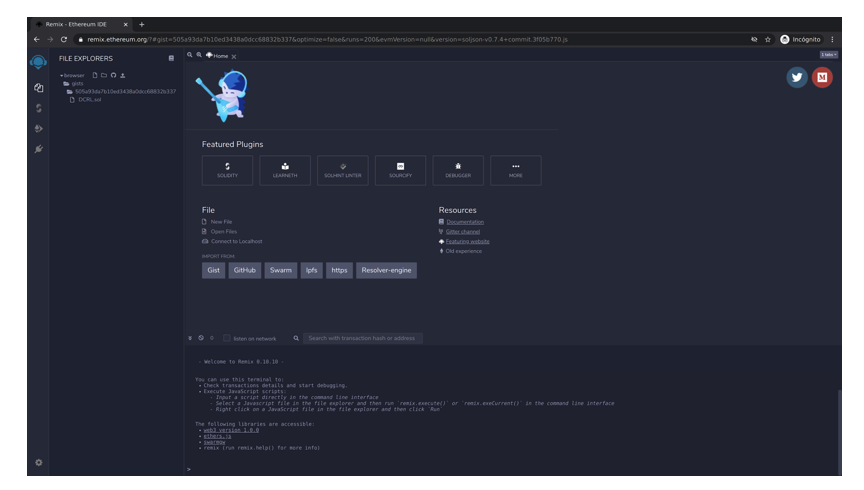Open the Old experience link
This screenshot has width=864, height=490.
tap(463, 251)
